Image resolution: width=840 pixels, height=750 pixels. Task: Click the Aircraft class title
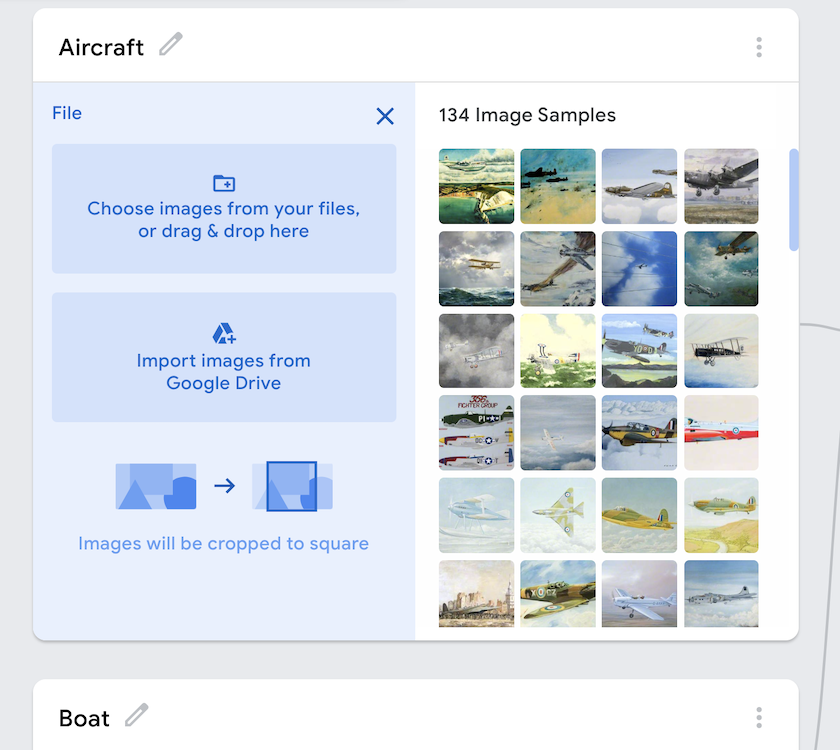tap(101, 47)
